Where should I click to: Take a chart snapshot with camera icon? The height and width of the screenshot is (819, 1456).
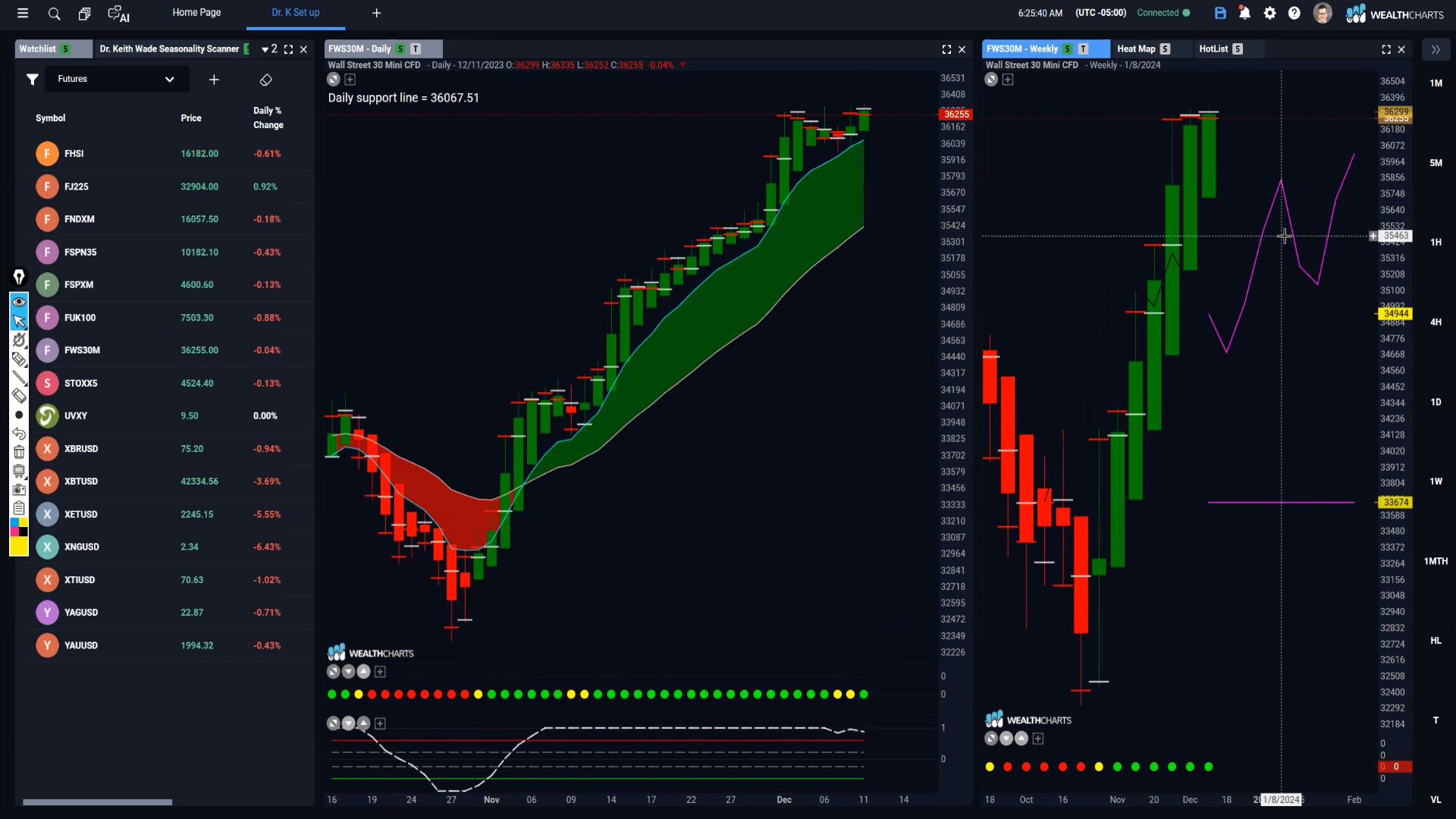[x=19, y=489]
